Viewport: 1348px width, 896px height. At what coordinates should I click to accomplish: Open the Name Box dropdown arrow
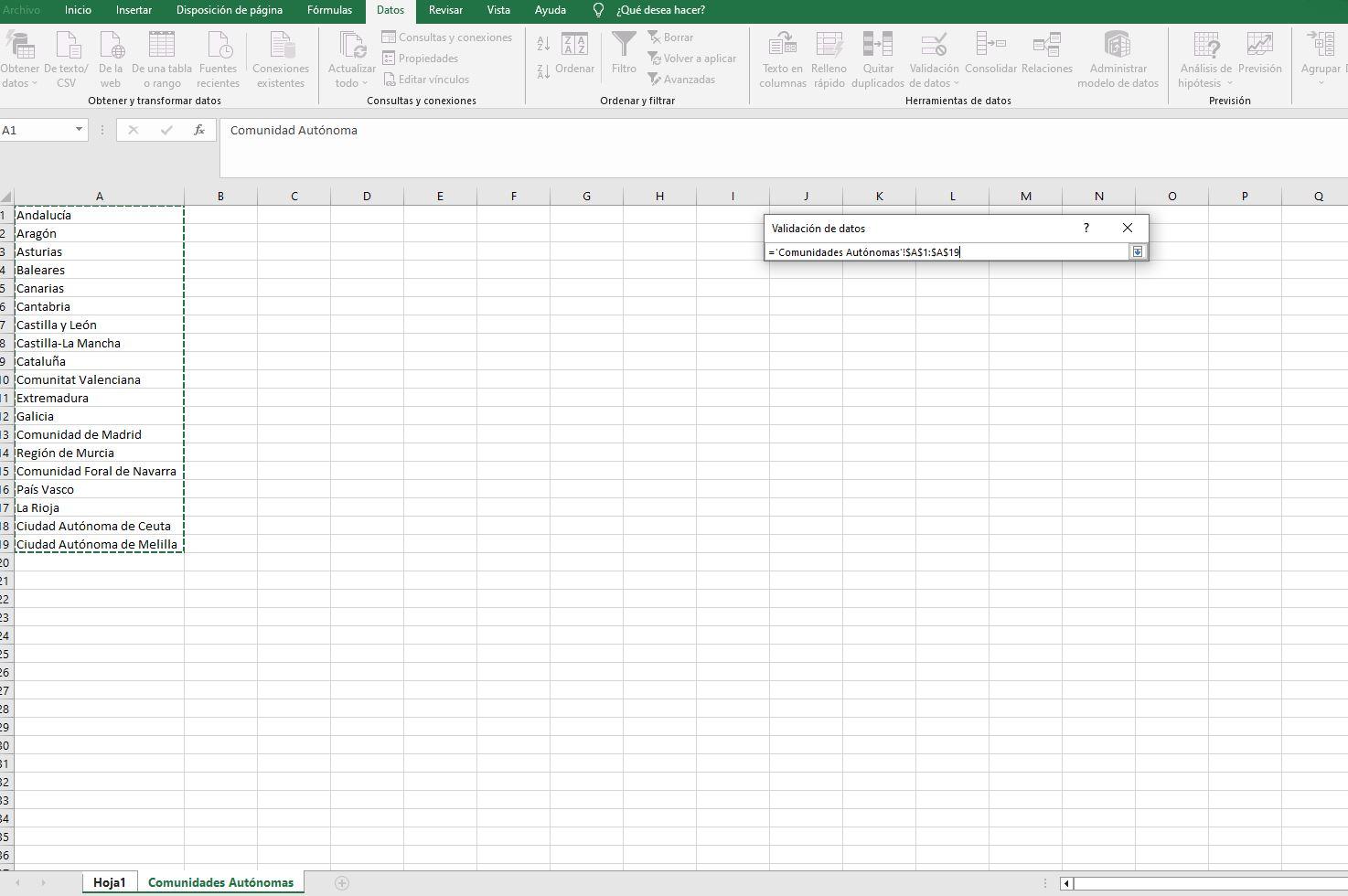click(x=78, y=130)
